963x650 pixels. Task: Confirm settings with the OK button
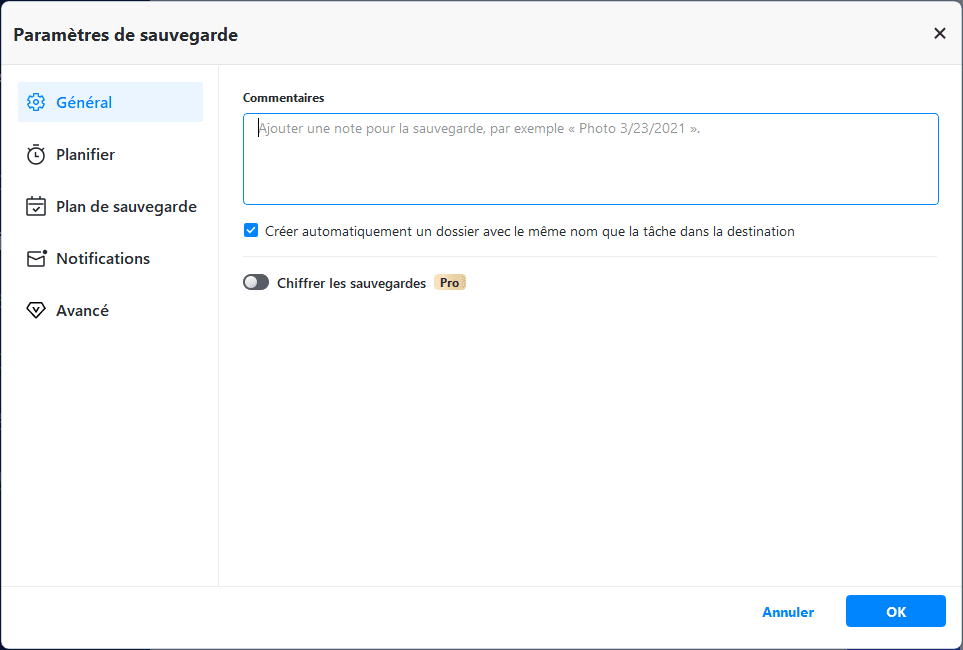[895, 612]
